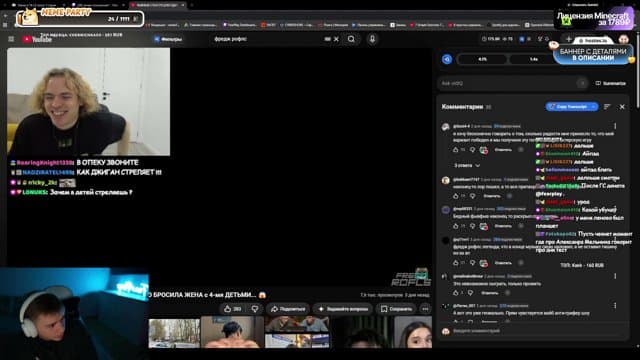Open the Фильтры filters button
The height and width of the screenshot is (360, 640).
click(168, 39)
